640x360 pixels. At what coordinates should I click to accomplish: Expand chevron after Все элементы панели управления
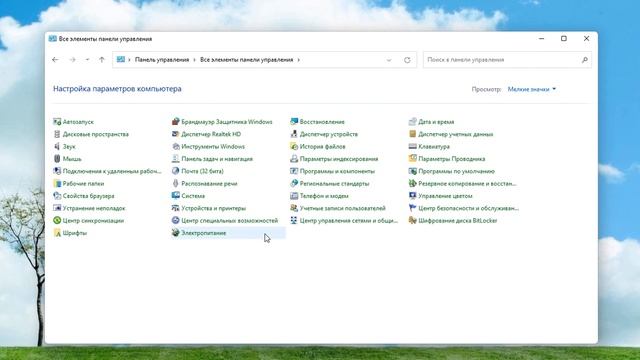tap(299, 60)
